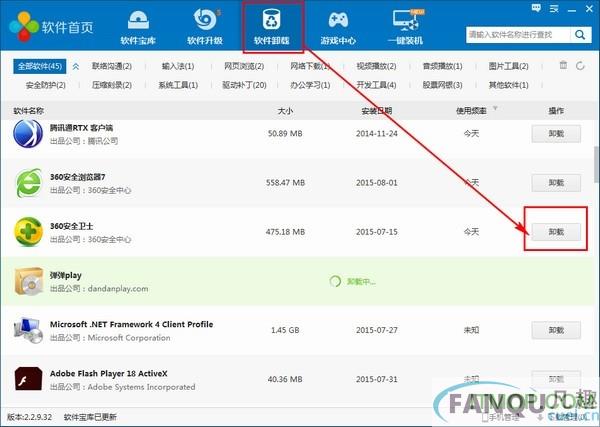
Task: Click the 360安全浏览器7 app icon
Action: pyautogui.click(x=29, y=183)
